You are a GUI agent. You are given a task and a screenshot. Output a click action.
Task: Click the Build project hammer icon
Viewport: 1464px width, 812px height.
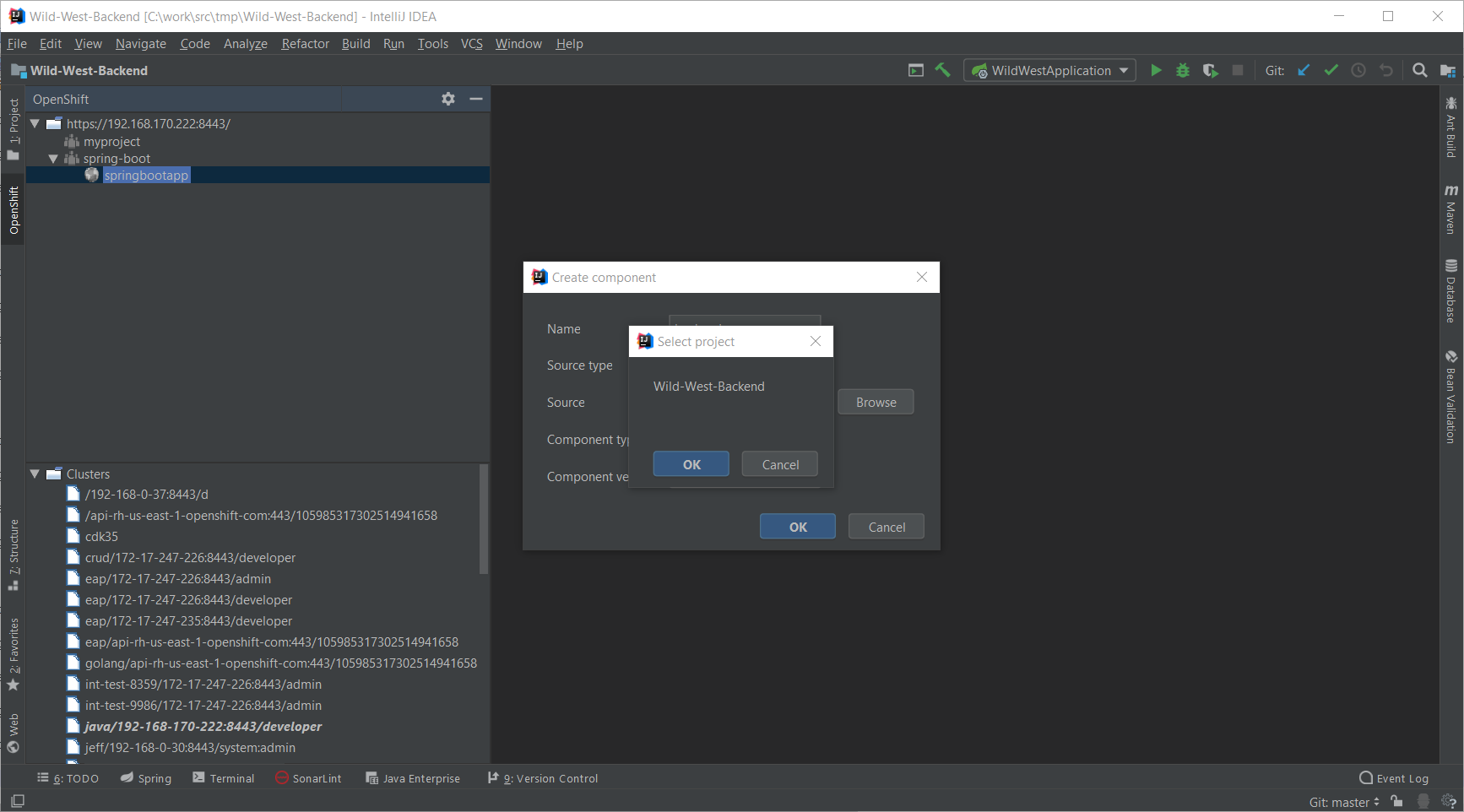click(942, 70)
